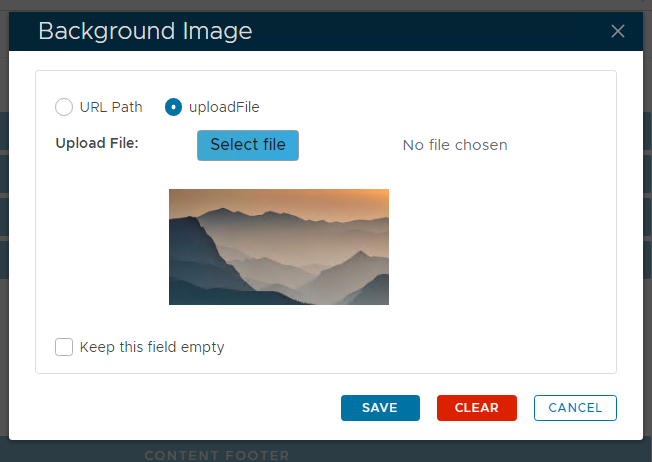Click the Keep this field empty label
The height and width of the screenshot is (462, 652).
click(x=152, y=347)
